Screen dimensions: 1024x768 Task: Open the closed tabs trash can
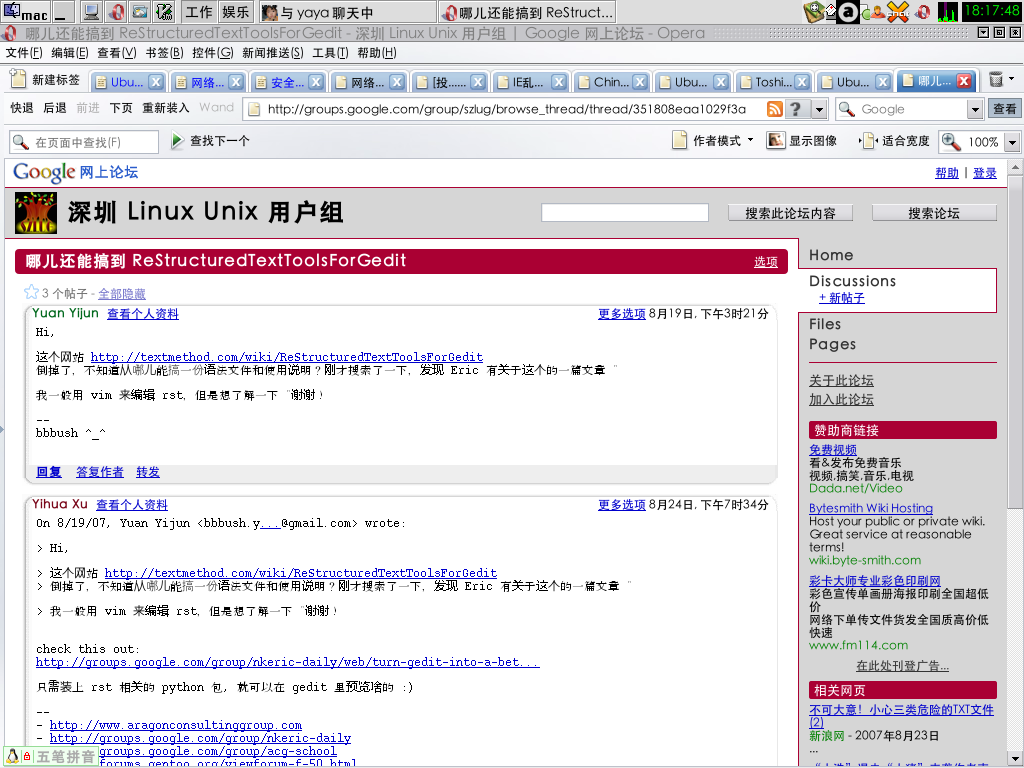pyautogui.click(x=995, y=79)
